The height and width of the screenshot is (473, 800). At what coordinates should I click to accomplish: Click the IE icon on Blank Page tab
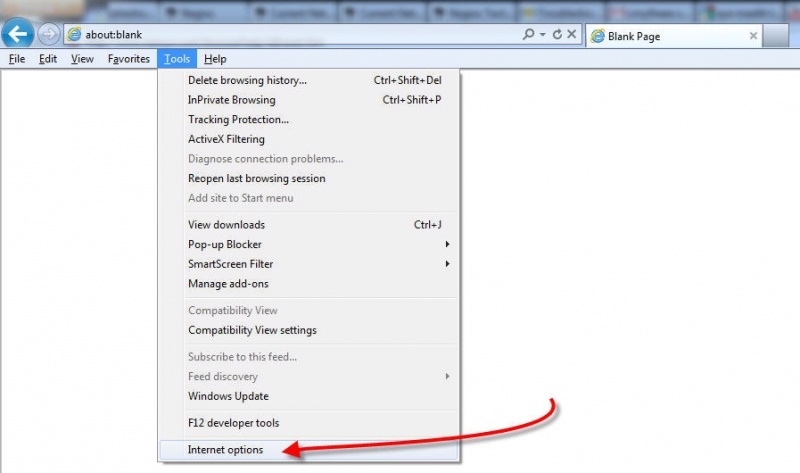click(x=597, y=36)
